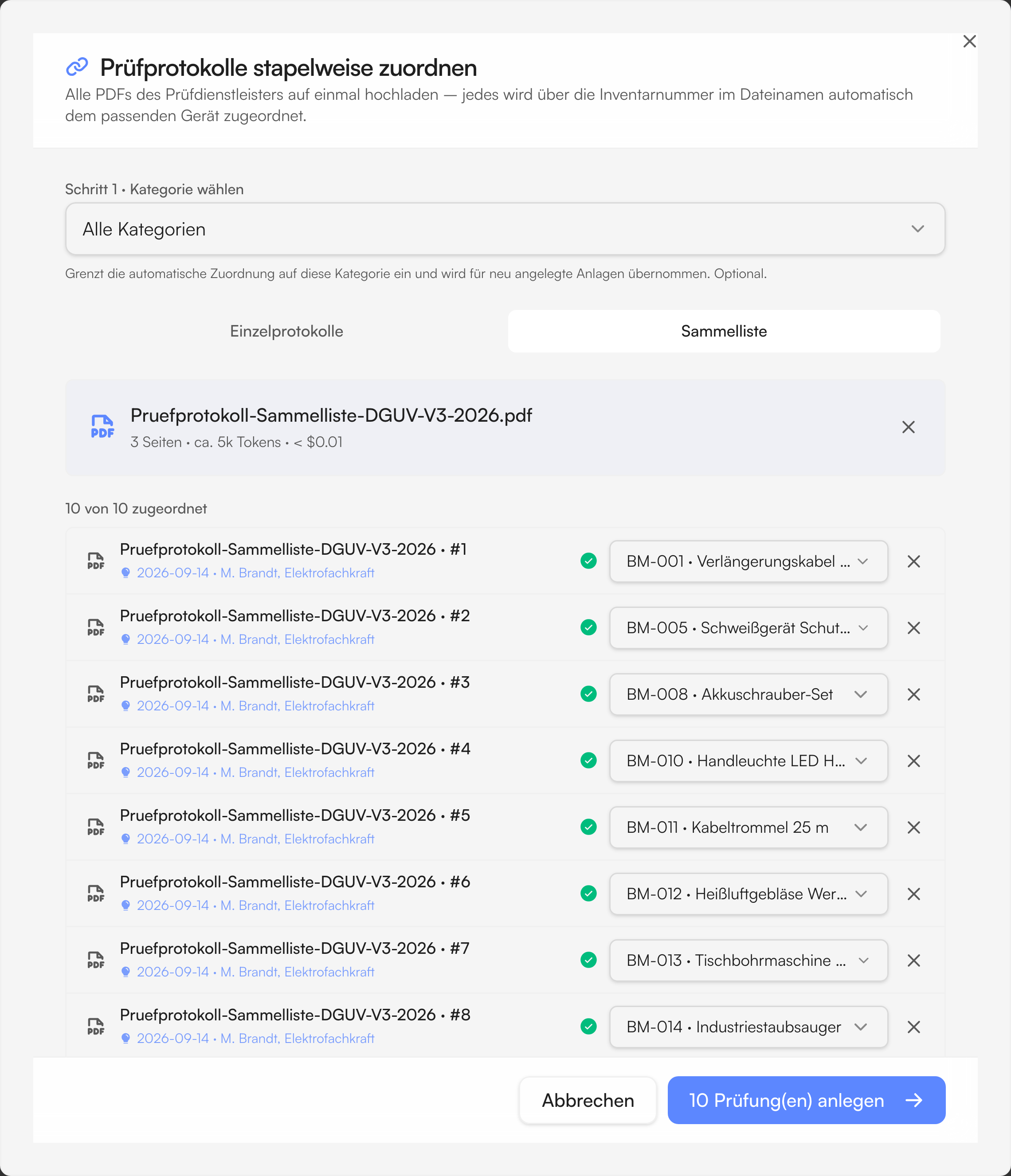
Task: Open device dropdown BM-012 Heißluftgebläse
Action: pos(748,894)
